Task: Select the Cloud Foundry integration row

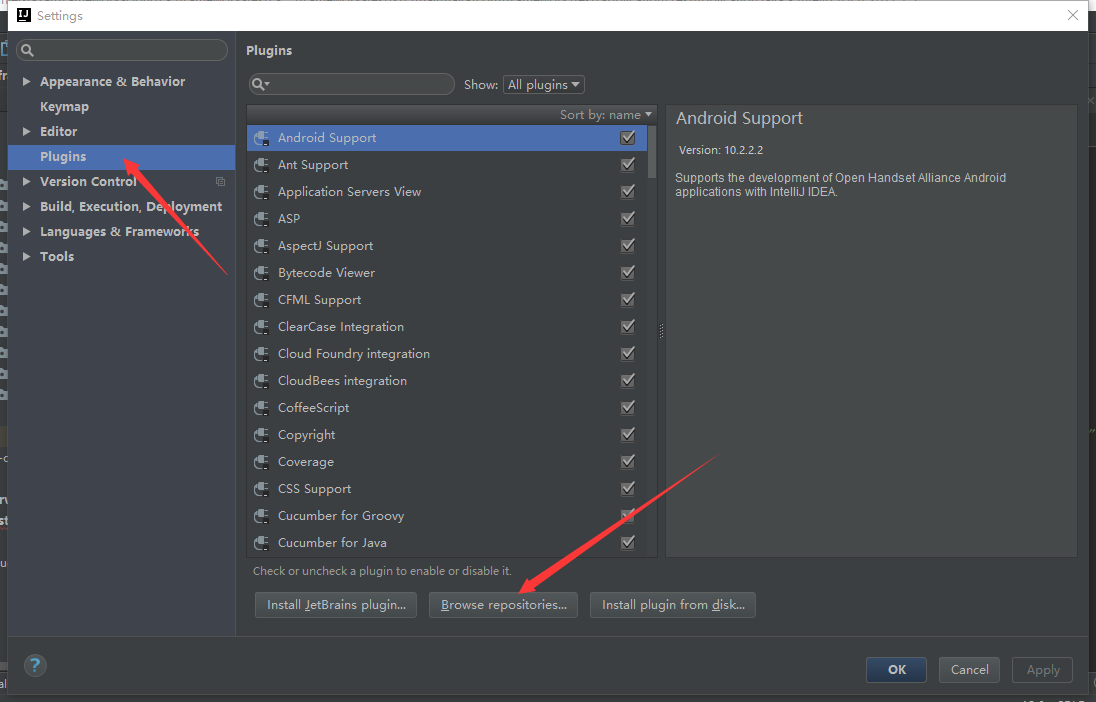Action: coord(447,354)
